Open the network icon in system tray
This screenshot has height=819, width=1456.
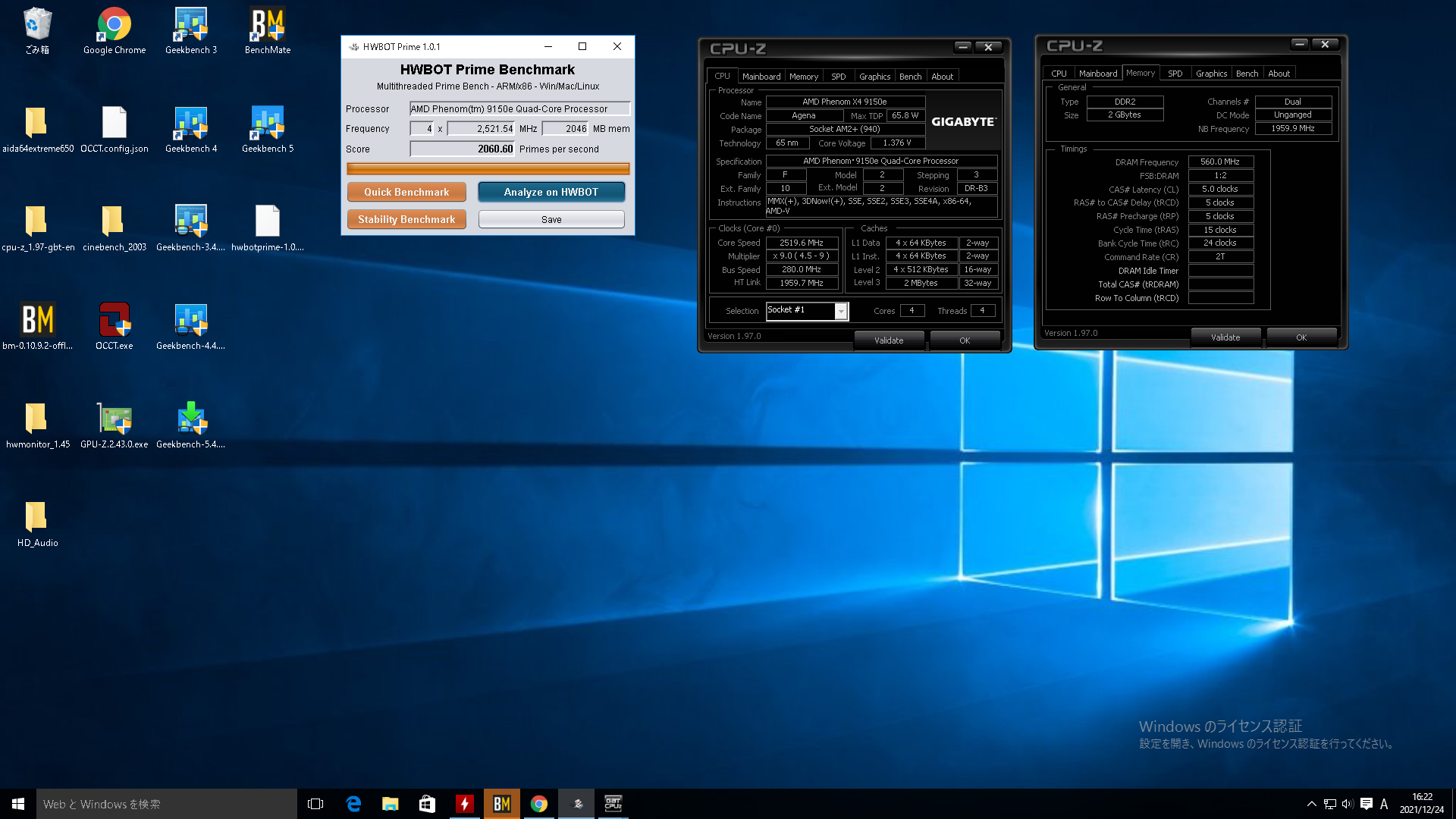click(1330, 804)
